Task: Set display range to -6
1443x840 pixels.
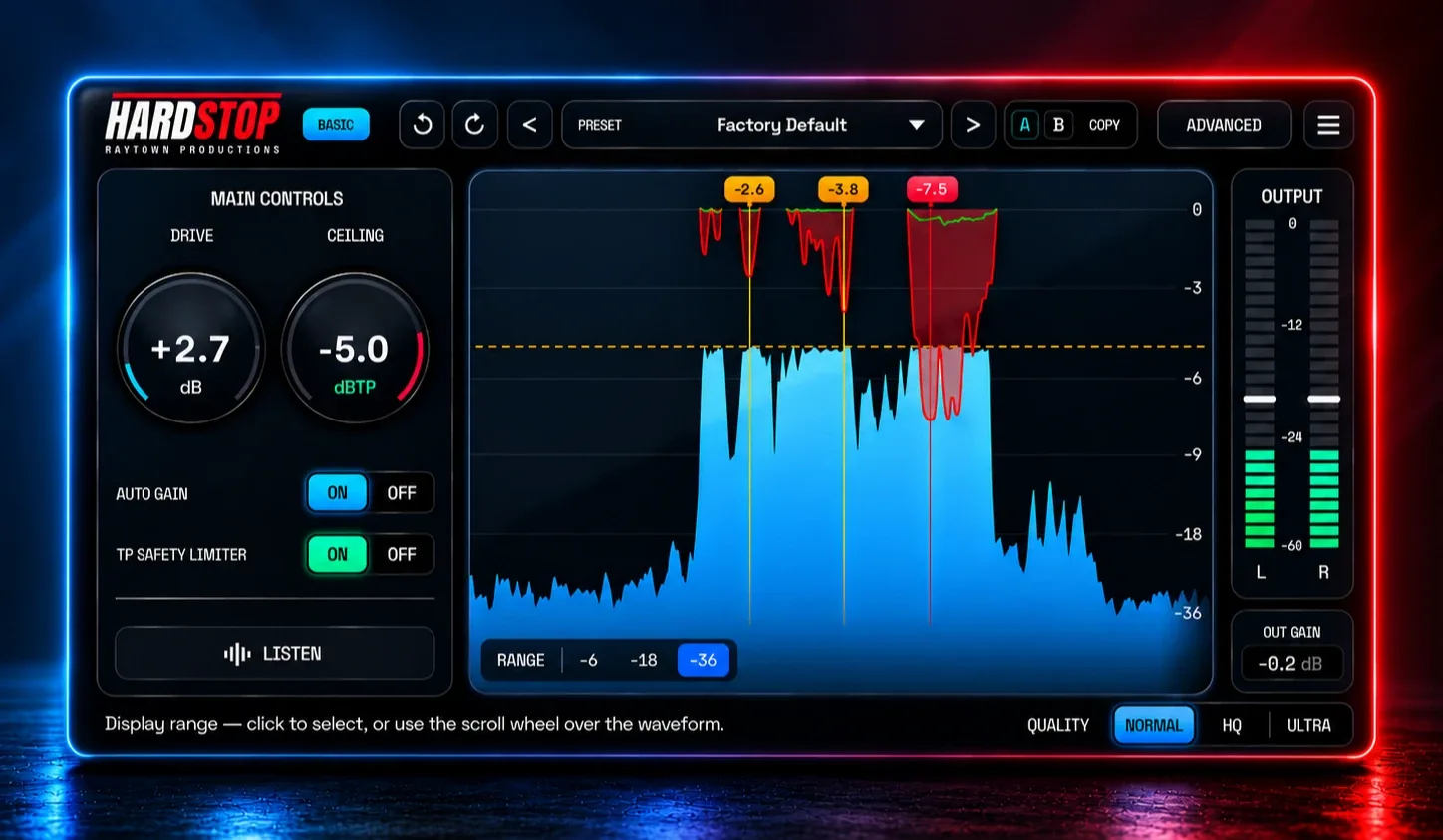Action: coord(589,660)
